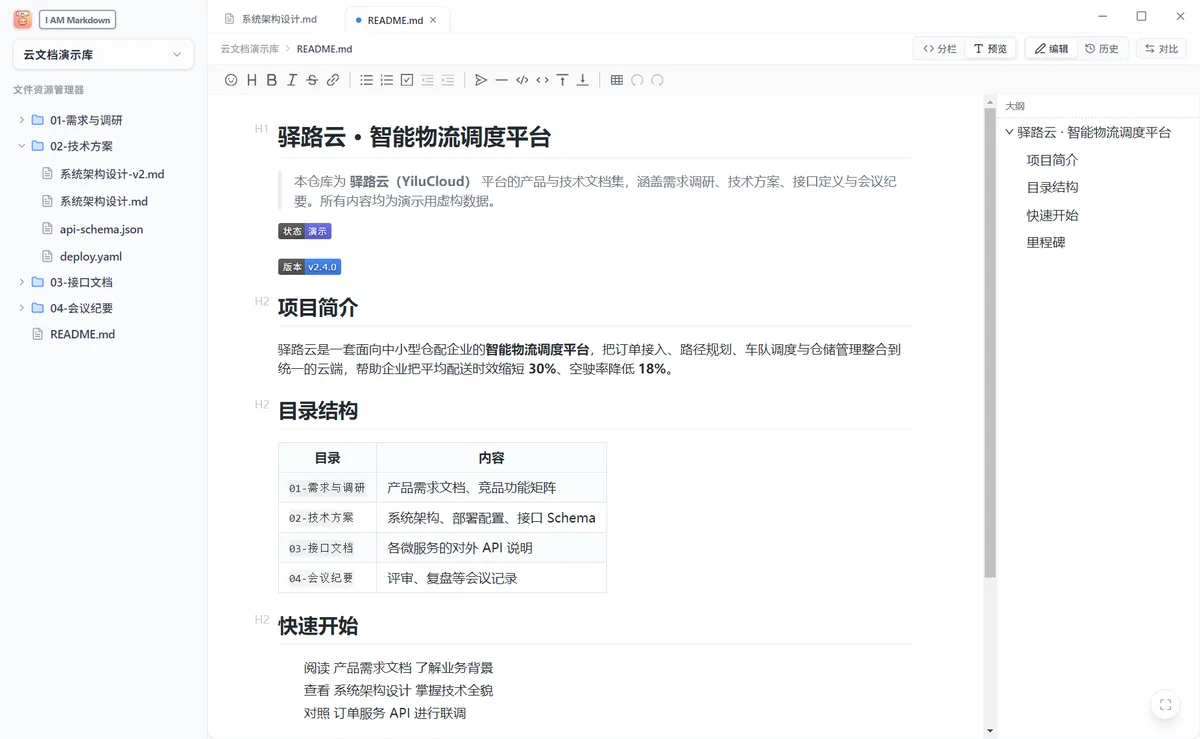Switch to 分栏 split view
Image resolution: width=1200 pixels, height=739 pixels.
tap(940, 48)
